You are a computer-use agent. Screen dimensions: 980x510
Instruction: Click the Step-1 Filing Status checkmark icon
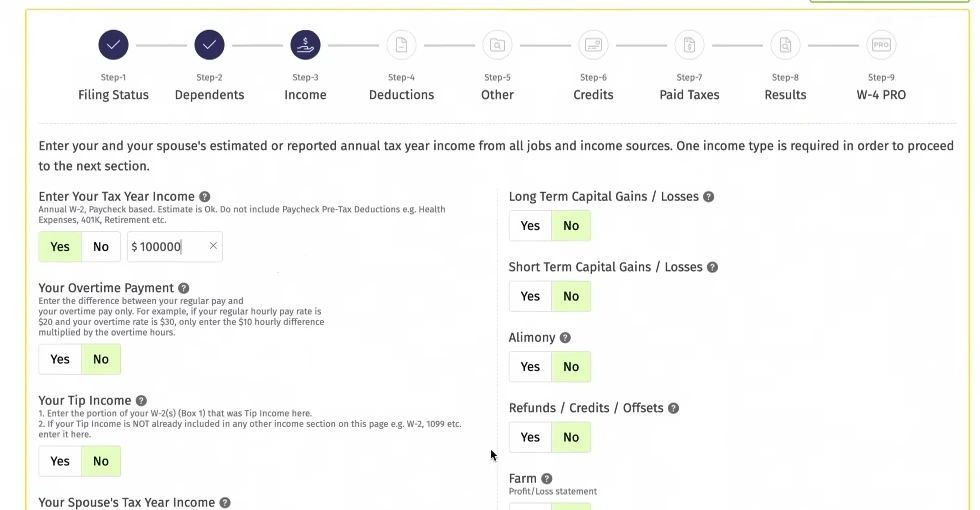(x=113, y=45)
